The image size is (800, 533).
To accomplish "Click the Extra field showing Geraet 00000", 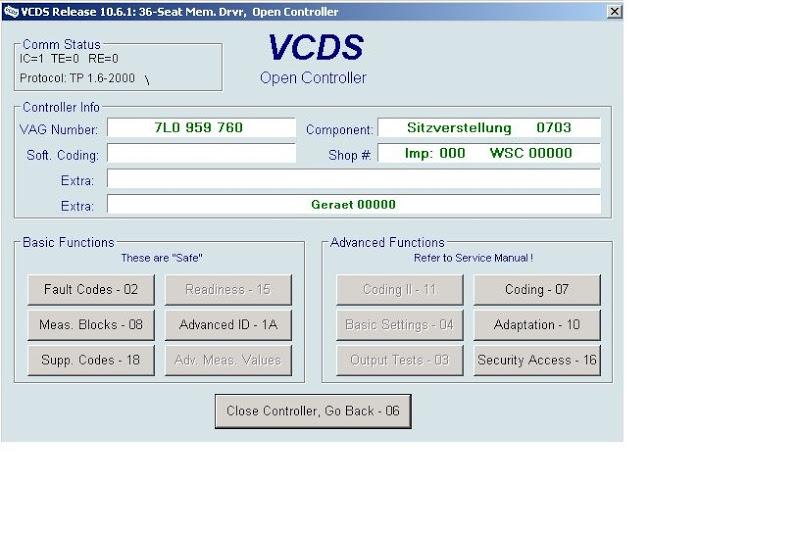I will pyautogui.click(x=354, y=204).
